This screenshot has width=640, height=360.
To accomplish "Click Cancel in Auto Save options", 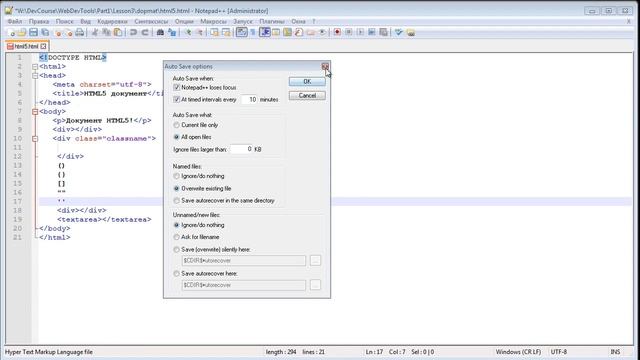I will pyautogui.click(x=307, y=96).
